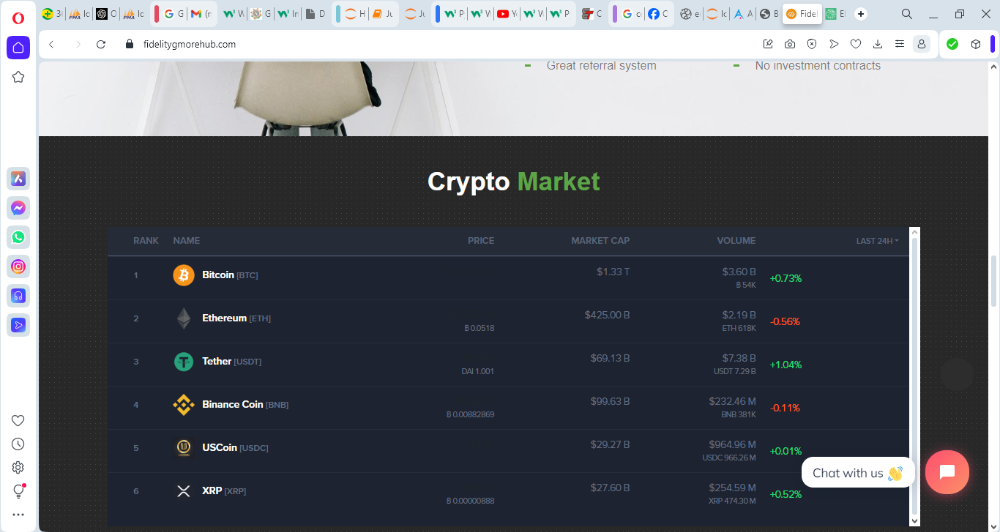Click the Binance Coin logo
Image resolution: width=1000 pixels, height=532 pixels.
click(184, 405)
